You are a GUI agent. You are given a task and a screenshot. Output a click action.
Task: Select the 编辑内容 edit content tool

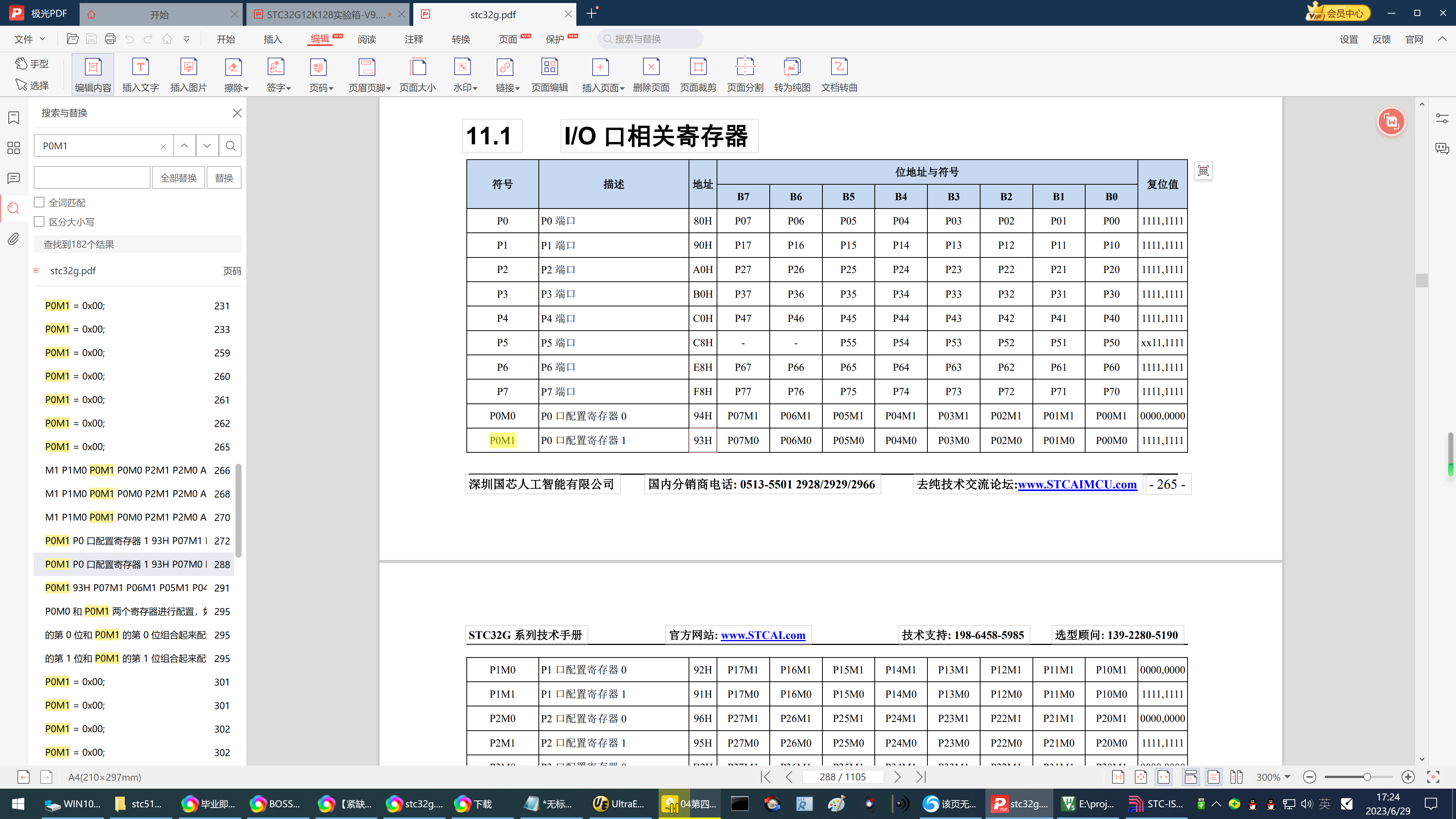93,75
